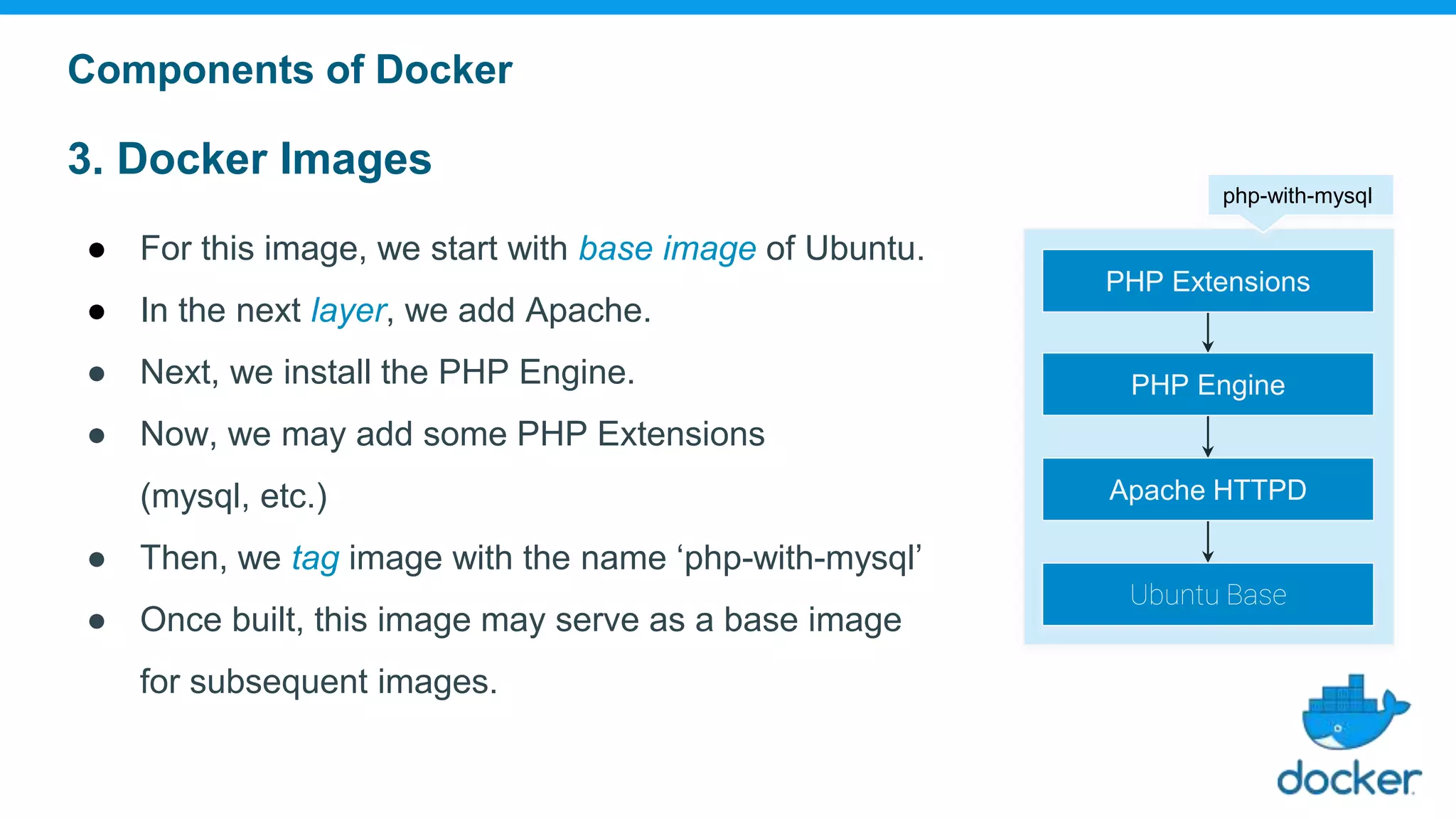Click the php-with-mysql tag label
The image size is (1456, 819).
click(x=1297, y=196)
